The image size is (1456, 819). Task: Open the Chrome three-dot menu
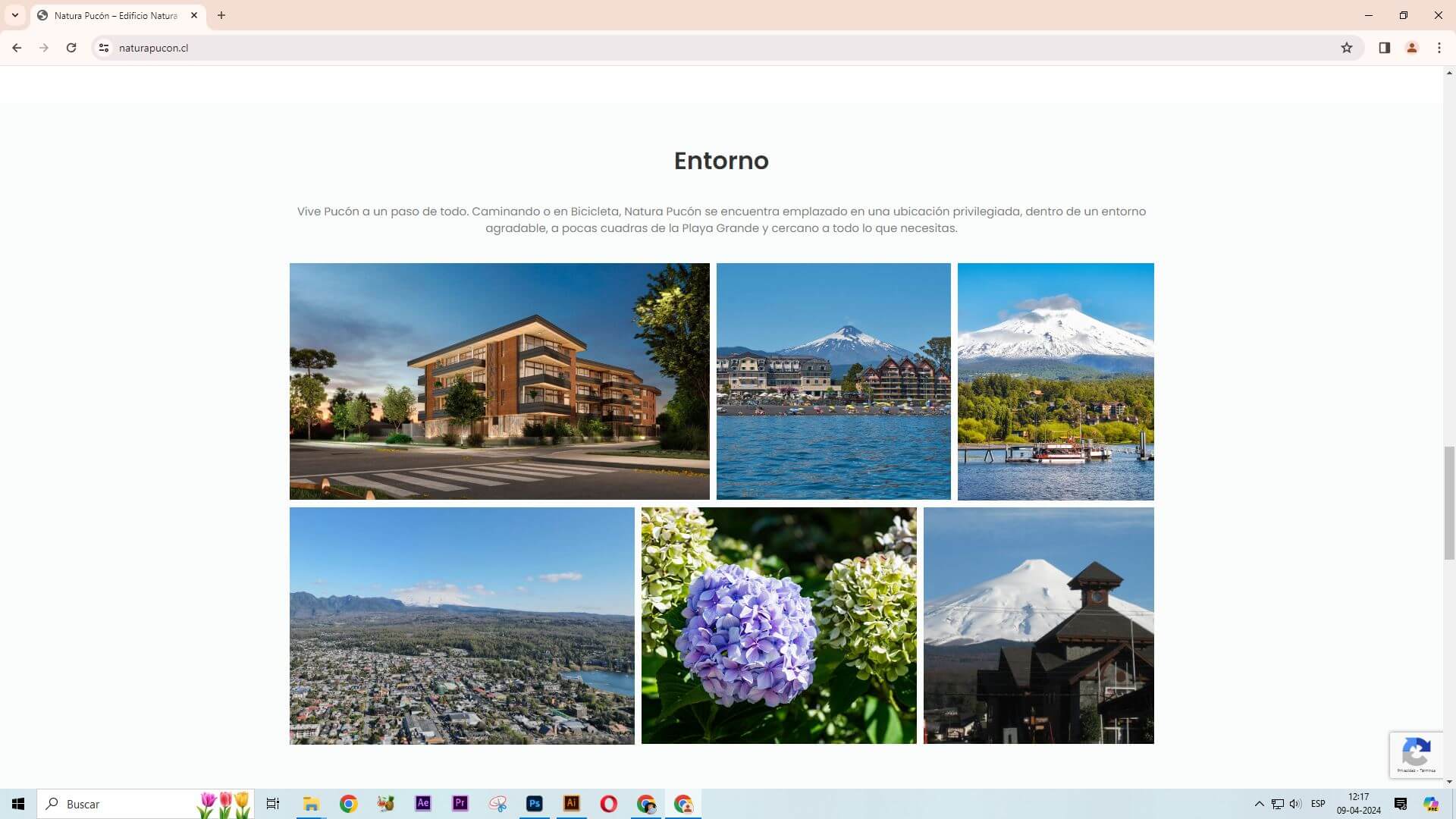[x=1439, y=48]
